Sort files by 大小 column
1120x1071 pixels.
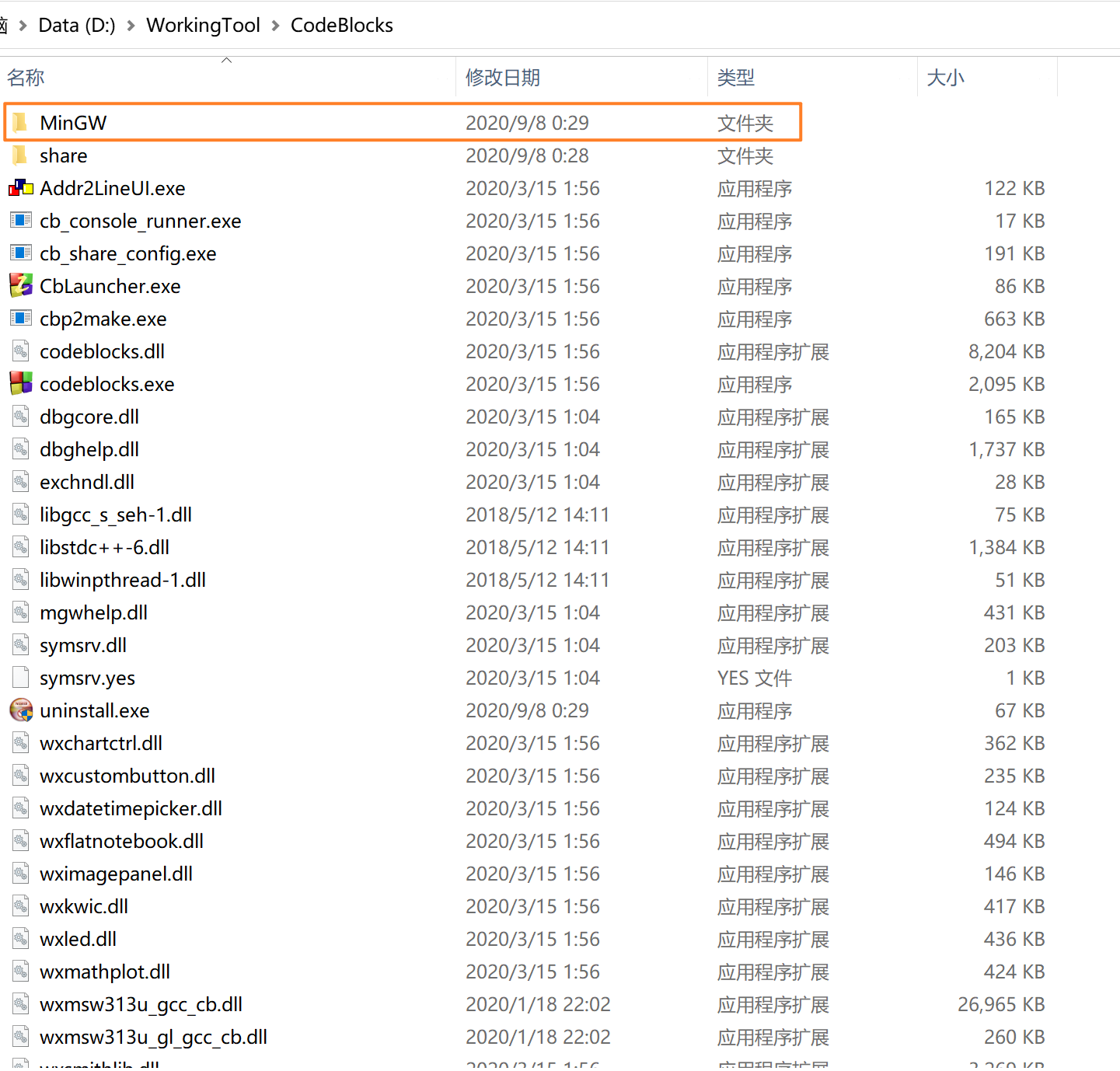click(945, 77)
